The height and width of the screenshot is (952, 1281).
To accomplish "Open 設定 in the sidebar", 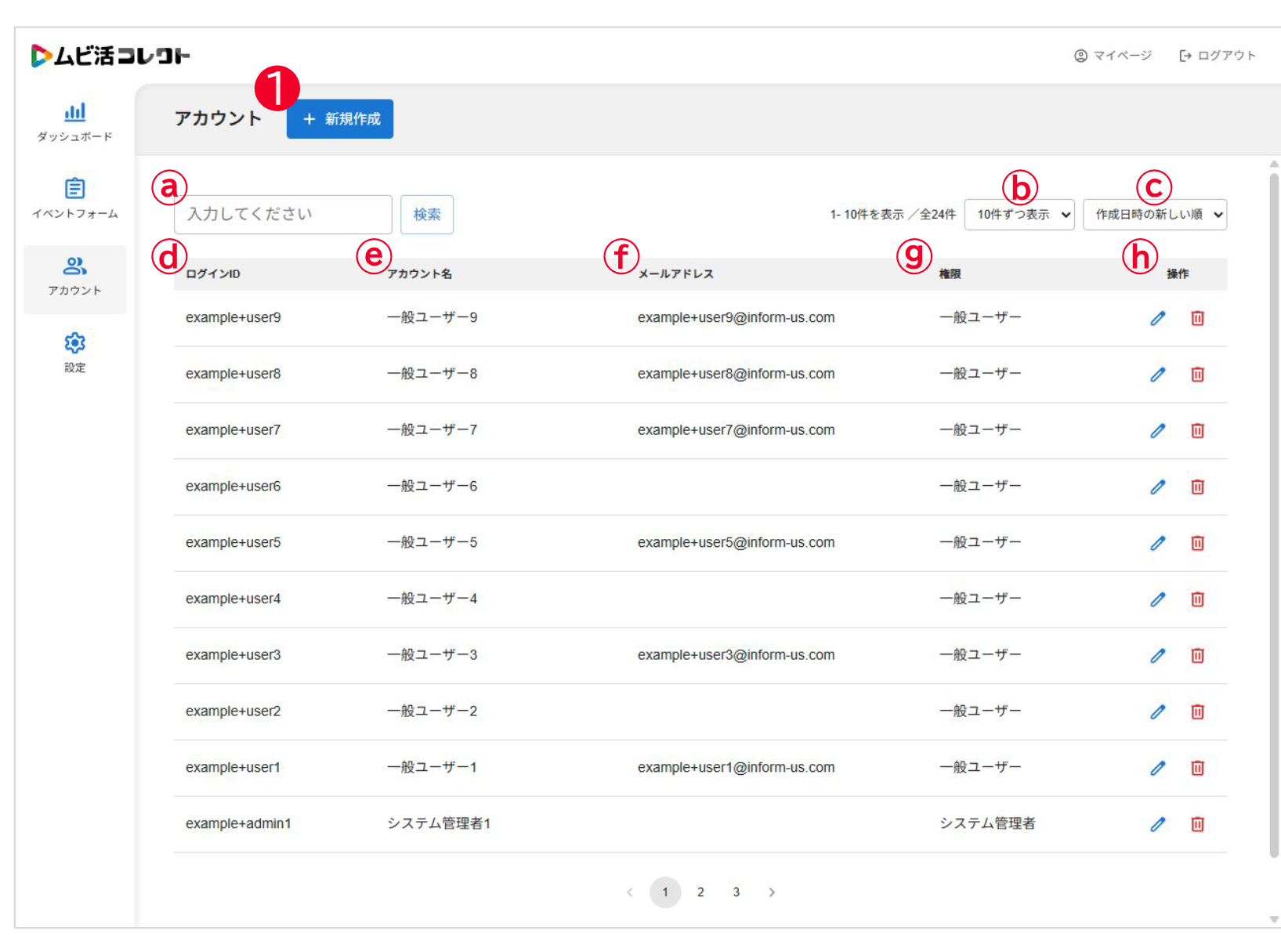I will (x=74, y=353).
